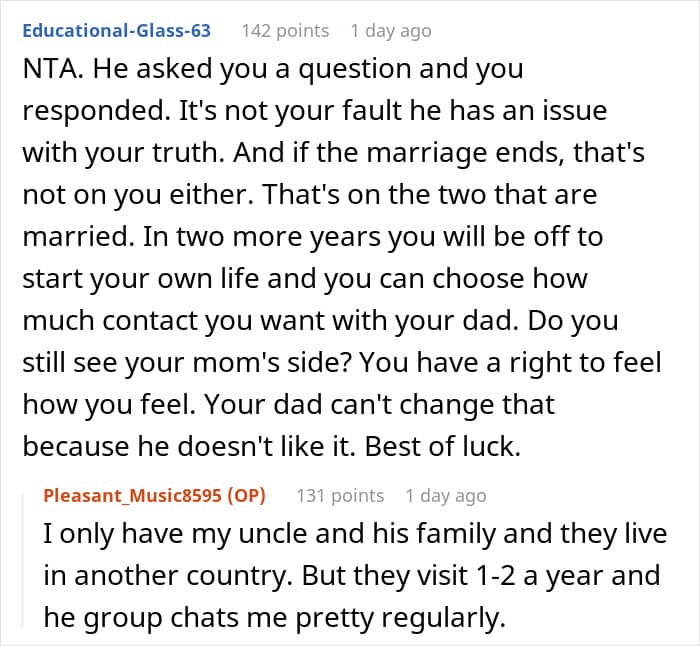The height and width of the screenshot is (646, 700).
Task: Open the Educational-Glass-63 user profile
Action: 117,31
